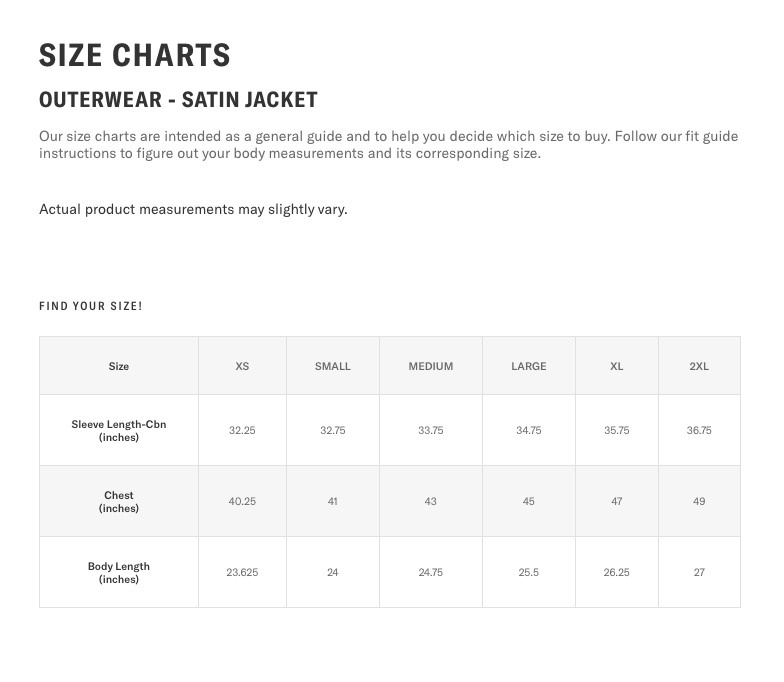Select the Sleeve Length-Cbn row label
This screenshot has width=784, height=682.
(119, 430)
